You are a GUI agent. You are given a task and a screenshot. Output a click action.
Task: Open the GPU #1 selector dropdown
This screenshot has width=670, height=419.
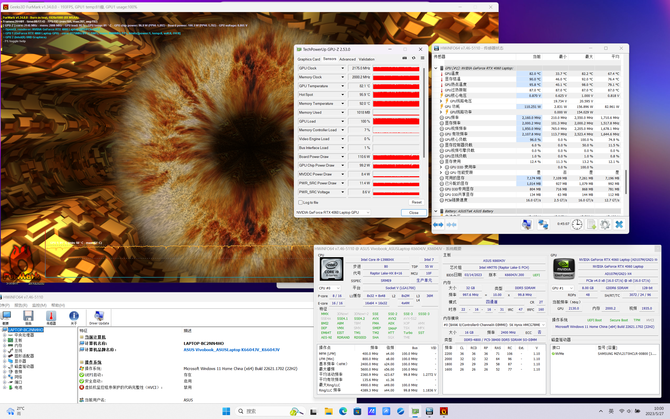[x=562, y=288]
